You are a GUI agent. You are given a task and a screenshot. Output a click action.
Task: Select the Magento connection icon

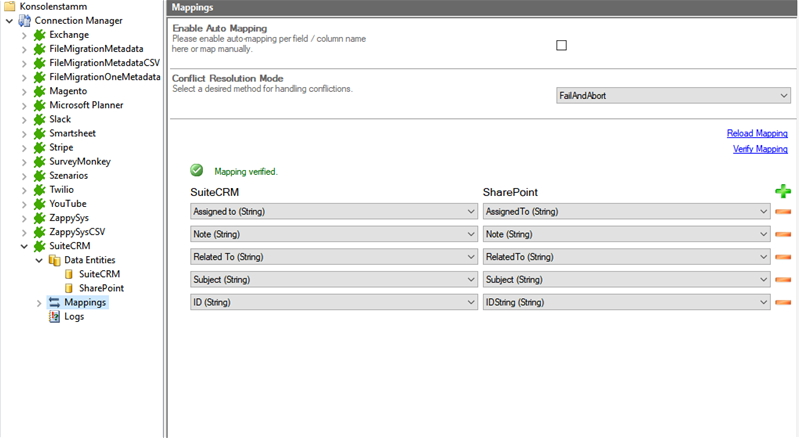click(39, 90)
